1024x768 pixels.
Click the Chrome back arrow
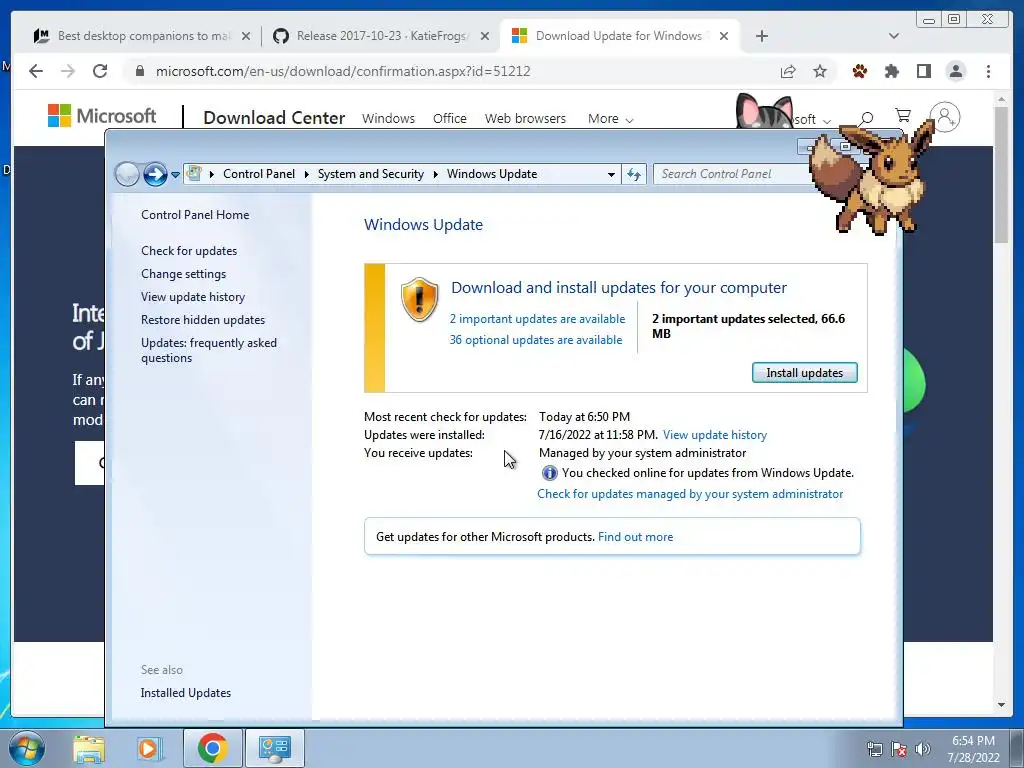pyautogui.click(x=36, y=71)
